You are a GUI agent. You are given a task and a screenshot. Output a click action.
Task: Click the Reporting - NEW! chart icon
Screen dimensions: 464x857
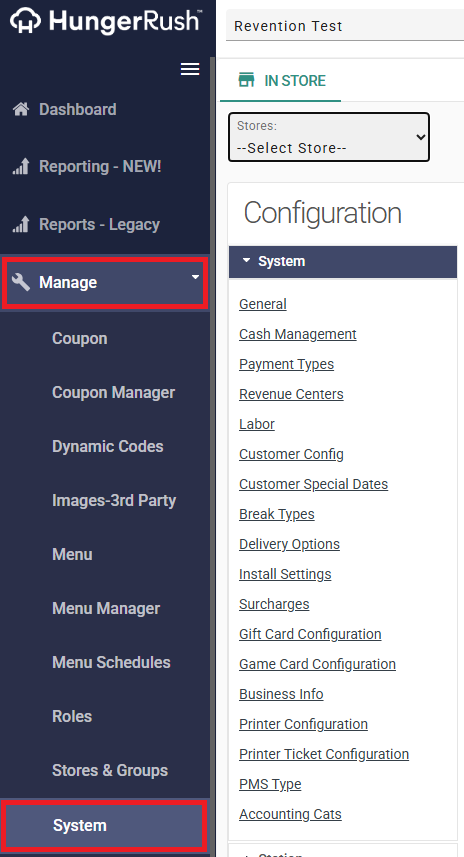[x=21, y=166]
